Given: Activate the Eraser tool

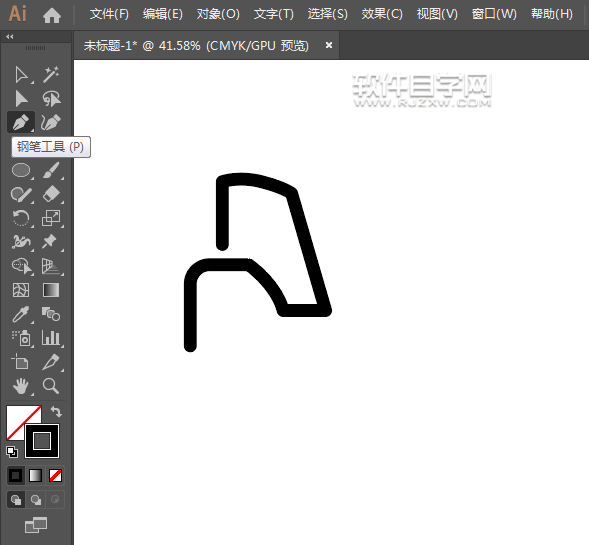Looking at the screenshot, I should click(x=51, y=194).
